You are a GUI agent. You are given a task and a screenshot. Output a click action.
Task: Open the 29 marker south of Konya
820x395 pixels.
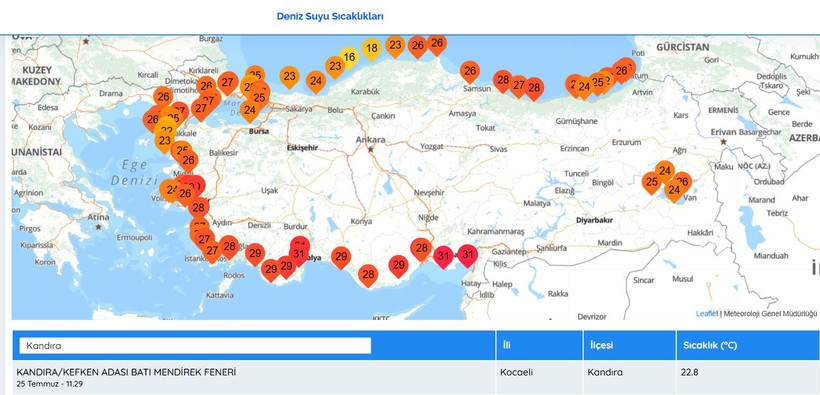click(x=341, y=257)
